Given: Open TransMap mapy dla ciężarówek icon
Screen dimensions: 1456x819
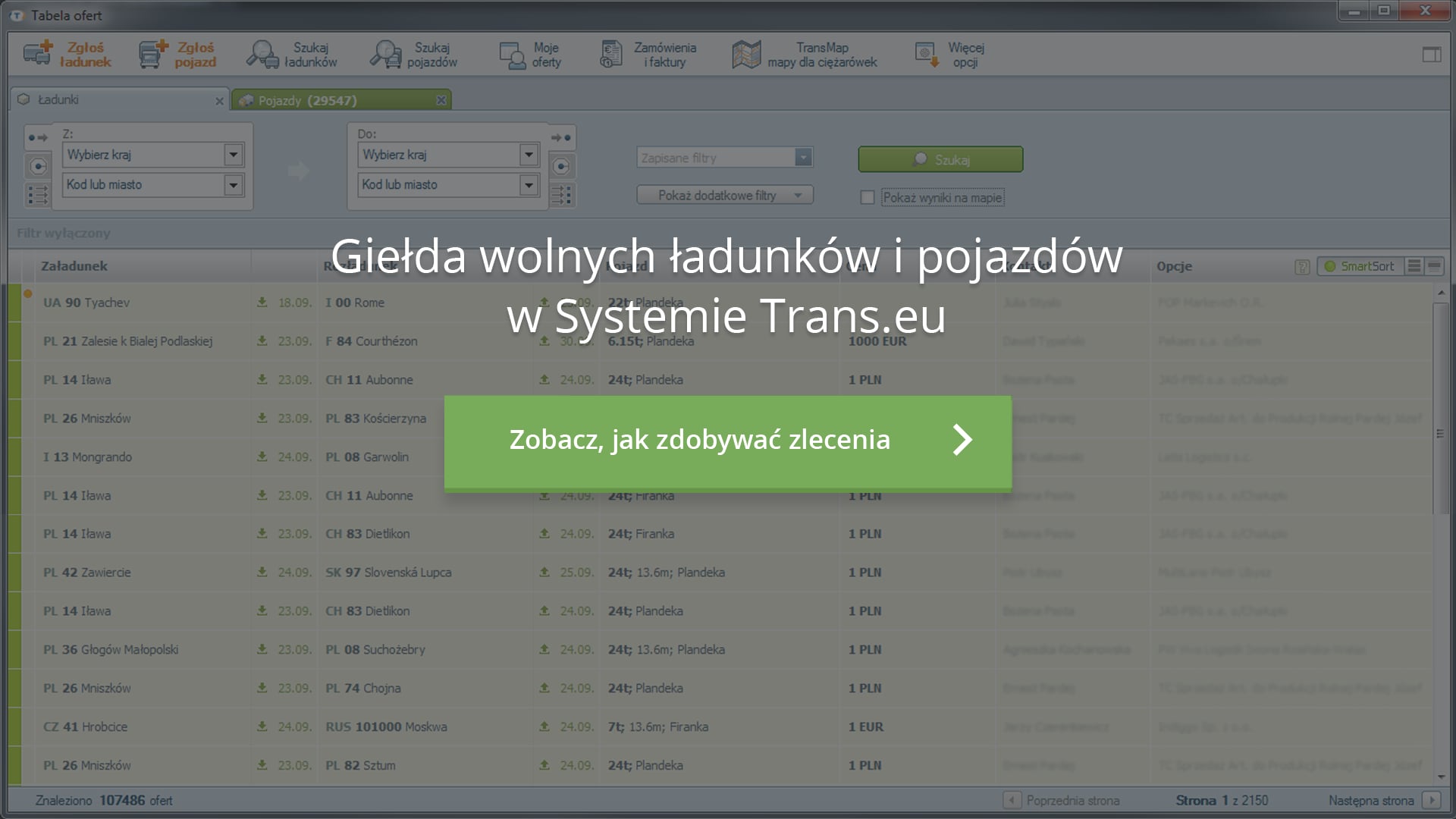Looking at the screenshot, I should pos(746,55).
